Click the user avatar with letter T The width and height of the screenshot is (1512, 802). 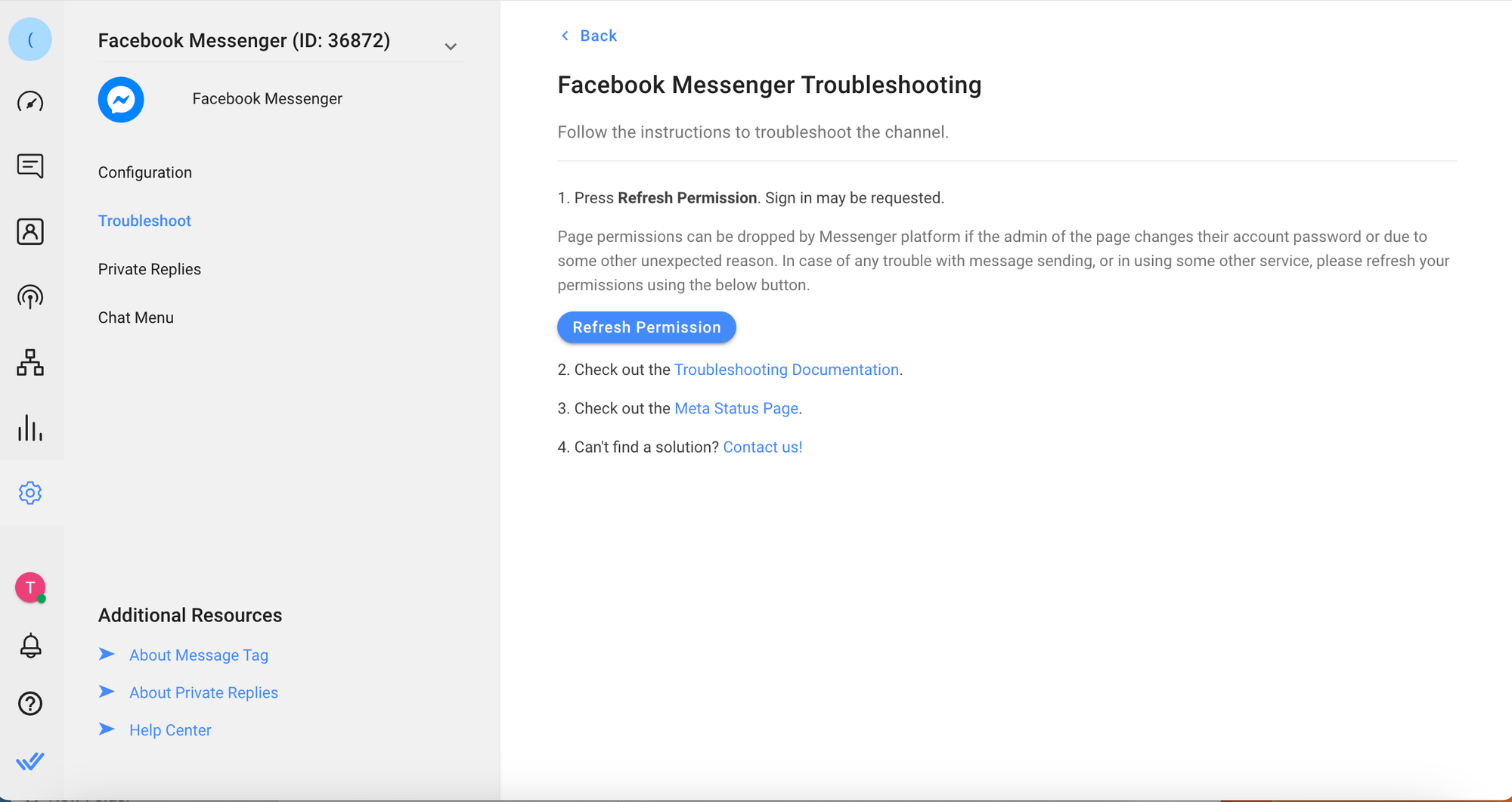tap(30, 587)
